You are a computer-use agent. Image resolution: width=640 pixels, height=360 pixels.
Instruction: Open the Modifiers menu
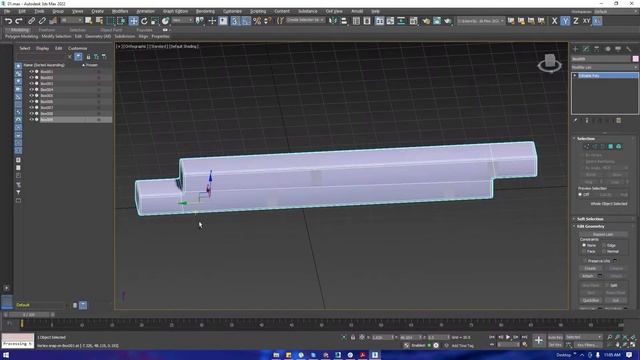[x=120, y=11]
